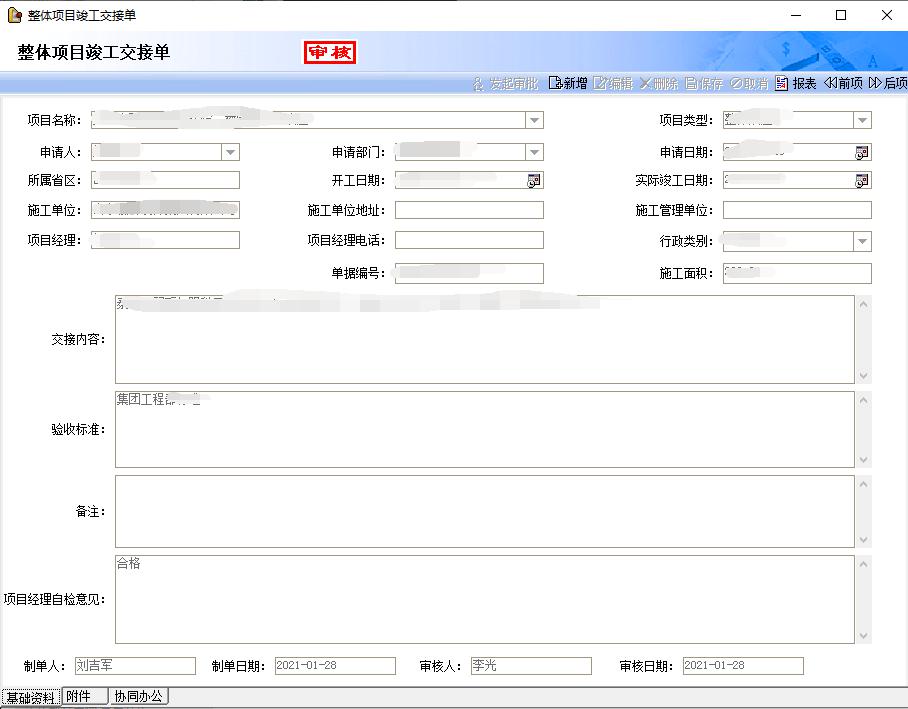Viewport: 908px width, 709px height.
Task: Click into the 备注 text area
Action: tap(484, 511)
